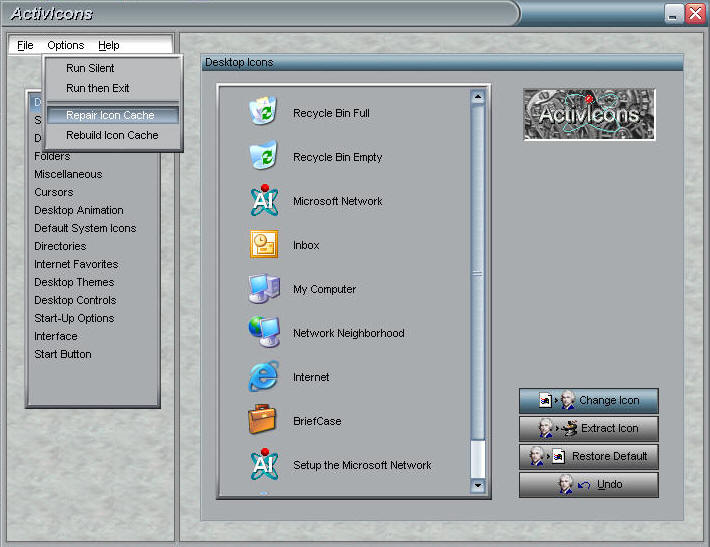Select Repair Icon Cache menu item

coord(113,115)
